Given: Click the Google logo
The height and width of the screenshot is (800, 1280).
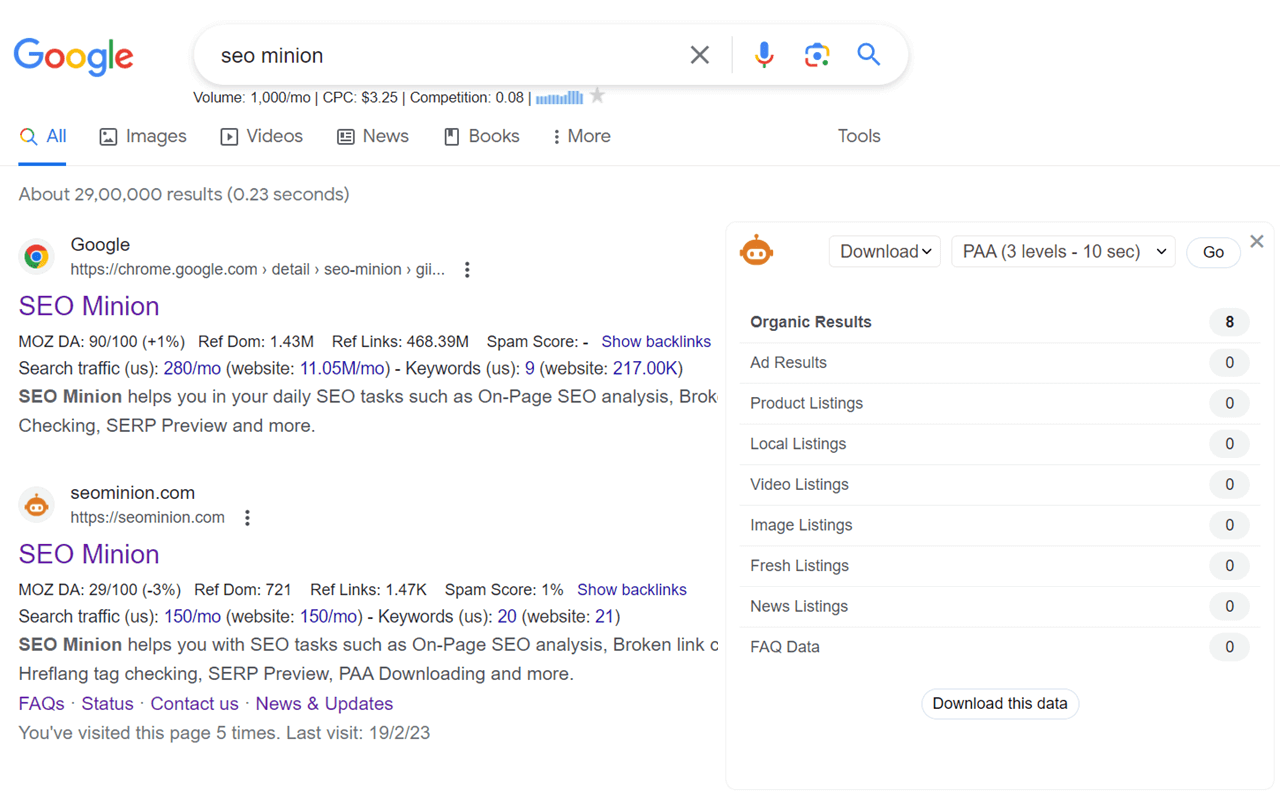Looking at the screenshot, I should 73,57.
